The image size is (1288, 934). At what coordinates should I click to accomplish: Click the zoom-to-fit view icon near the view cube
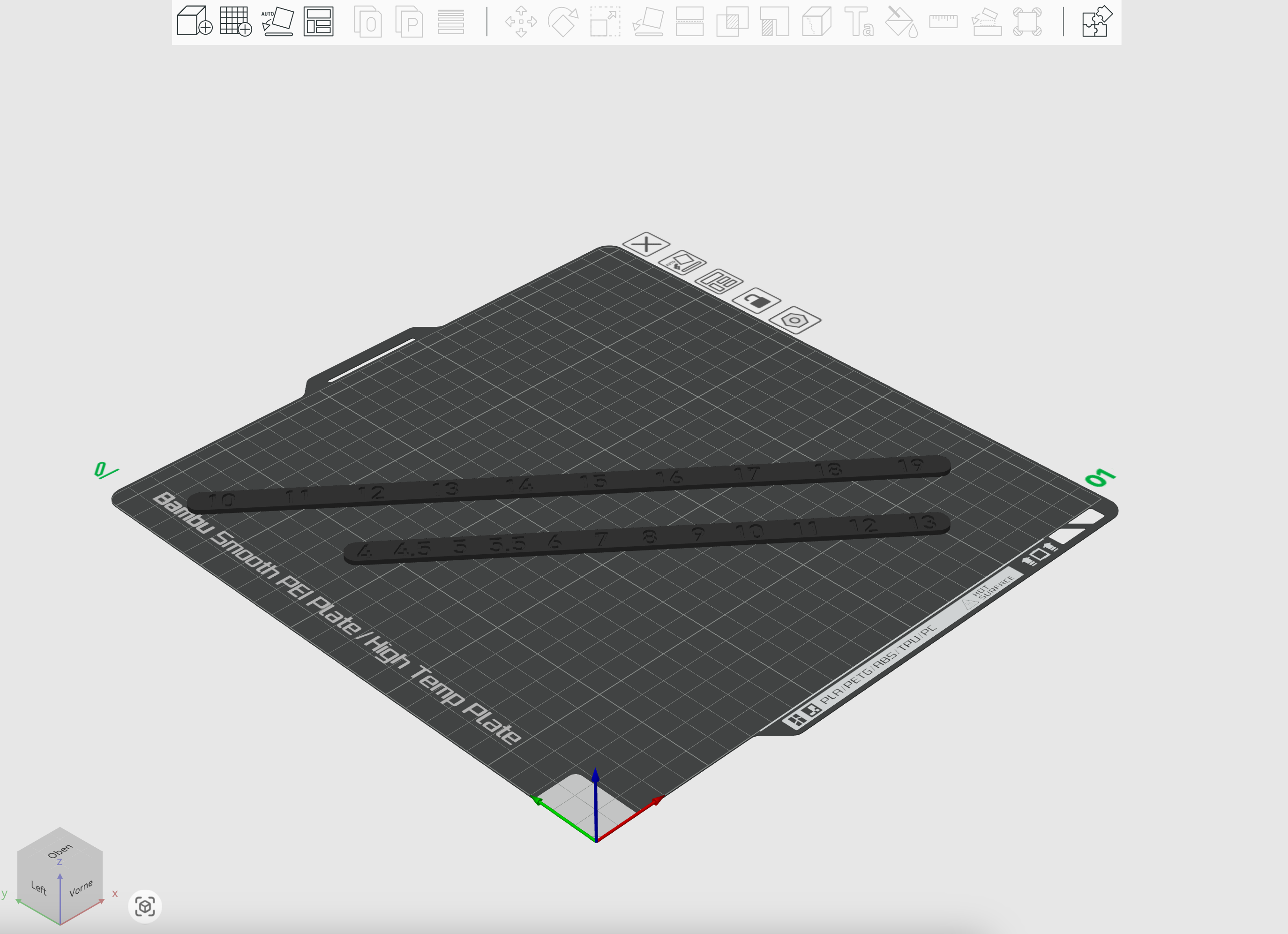click(x=145, y=906)
